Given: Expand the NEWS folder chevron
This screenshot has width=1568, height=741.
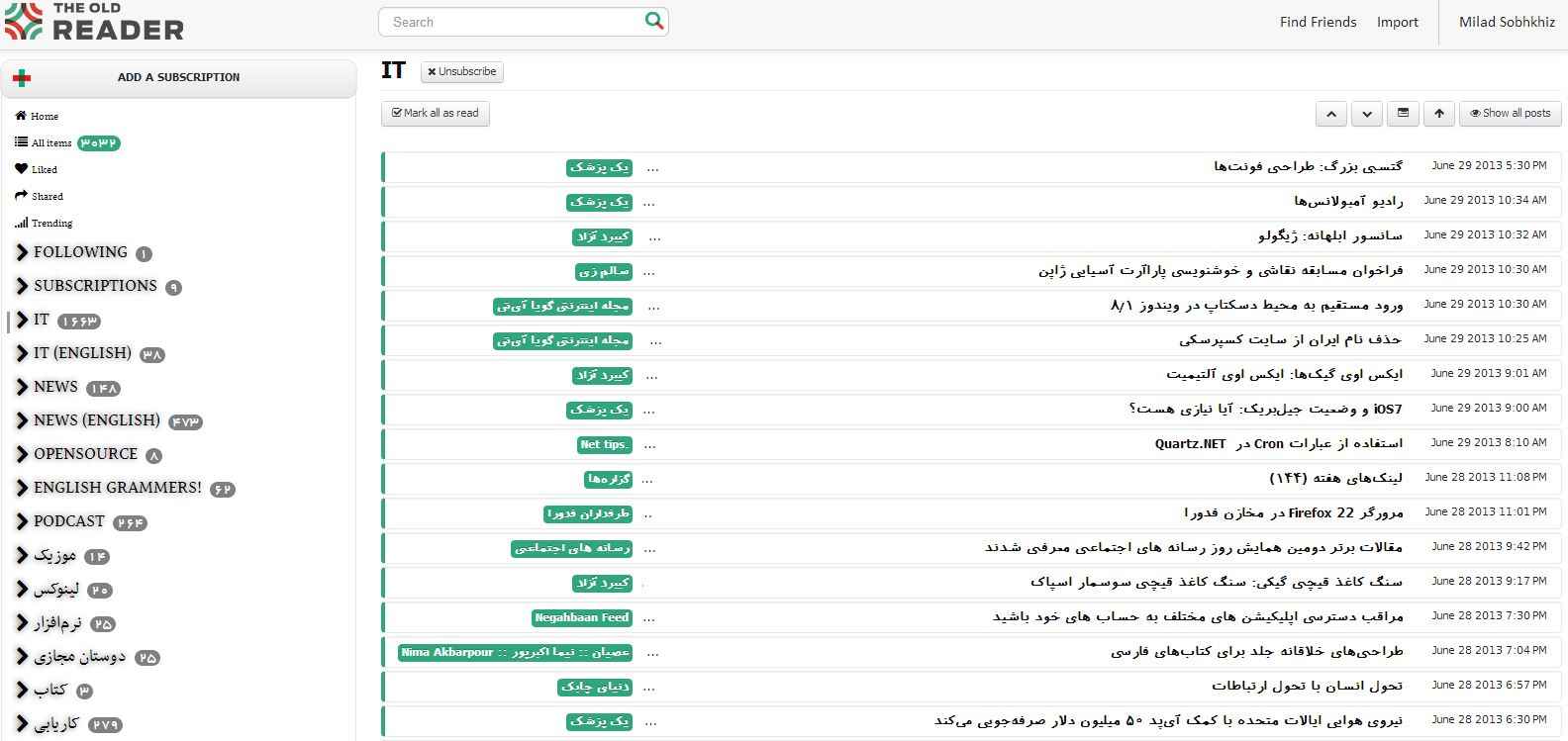Looking at the screenshot, I should (x=22, y=387).
